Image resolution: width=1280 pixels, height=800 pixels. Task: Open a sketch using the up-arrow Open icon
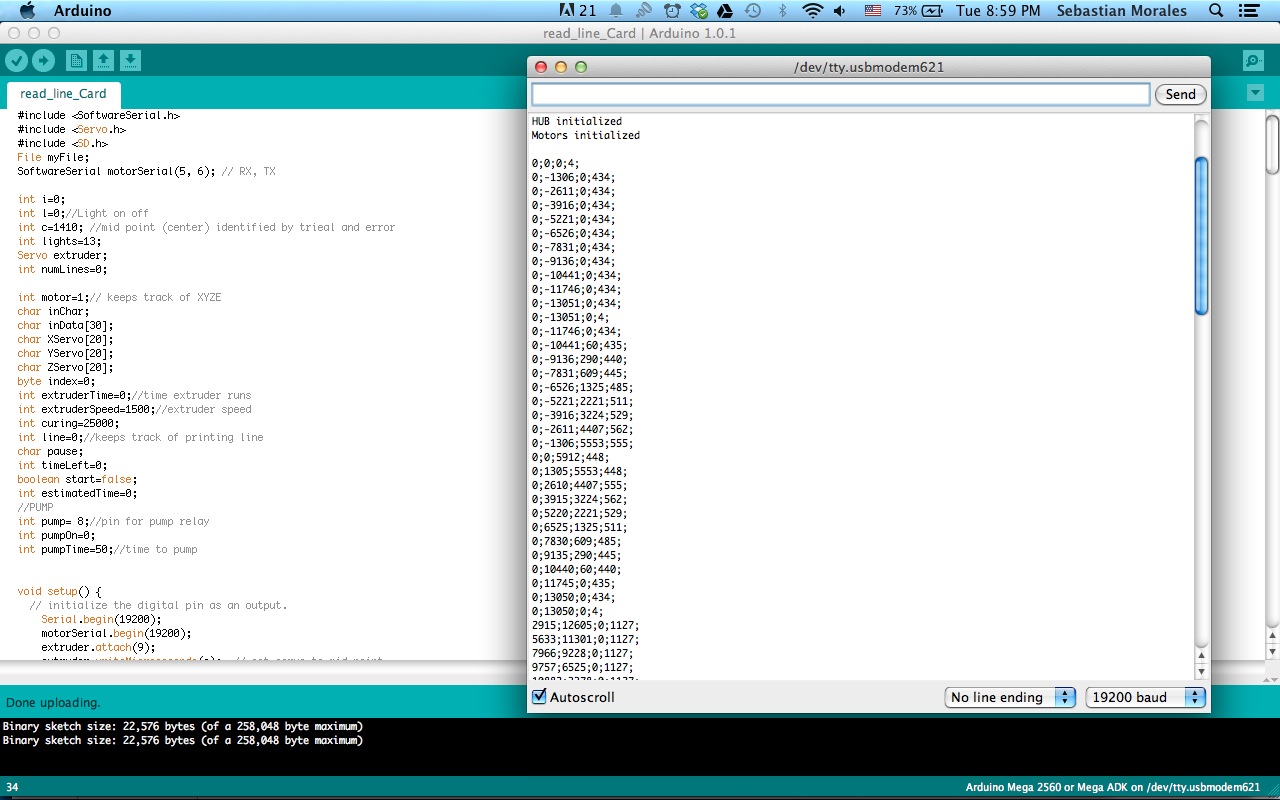pyautogui.click(x=103, y=60)
